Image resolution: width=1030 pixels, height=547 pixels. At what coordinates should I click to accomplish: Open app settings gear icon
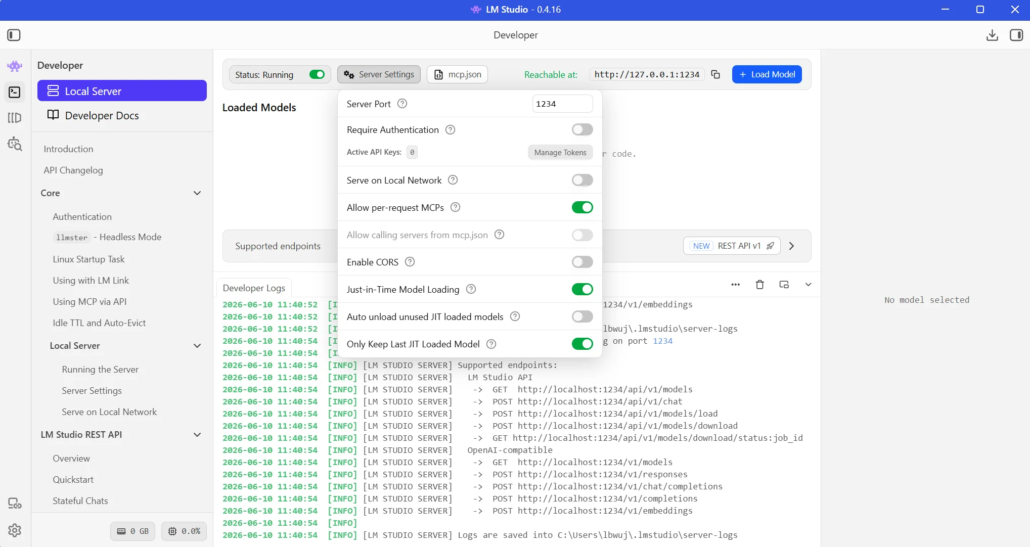coord(14,531)
